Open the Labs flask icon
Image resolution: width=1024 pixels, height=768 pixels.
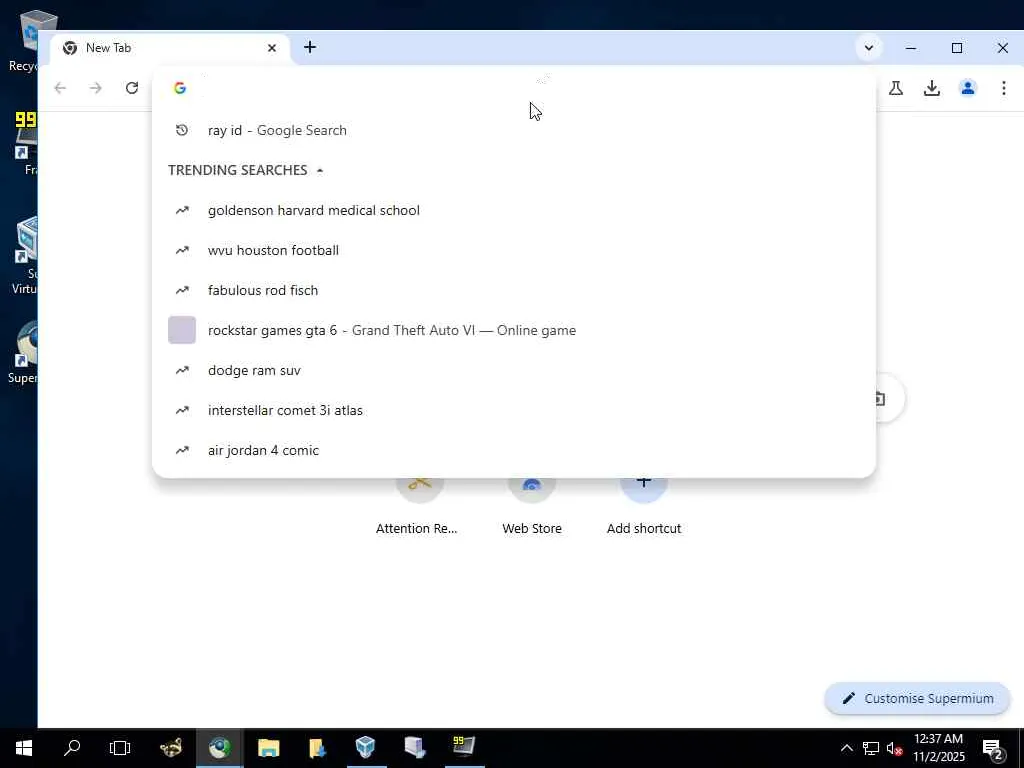pyautogui.click(x=896, y=88)
